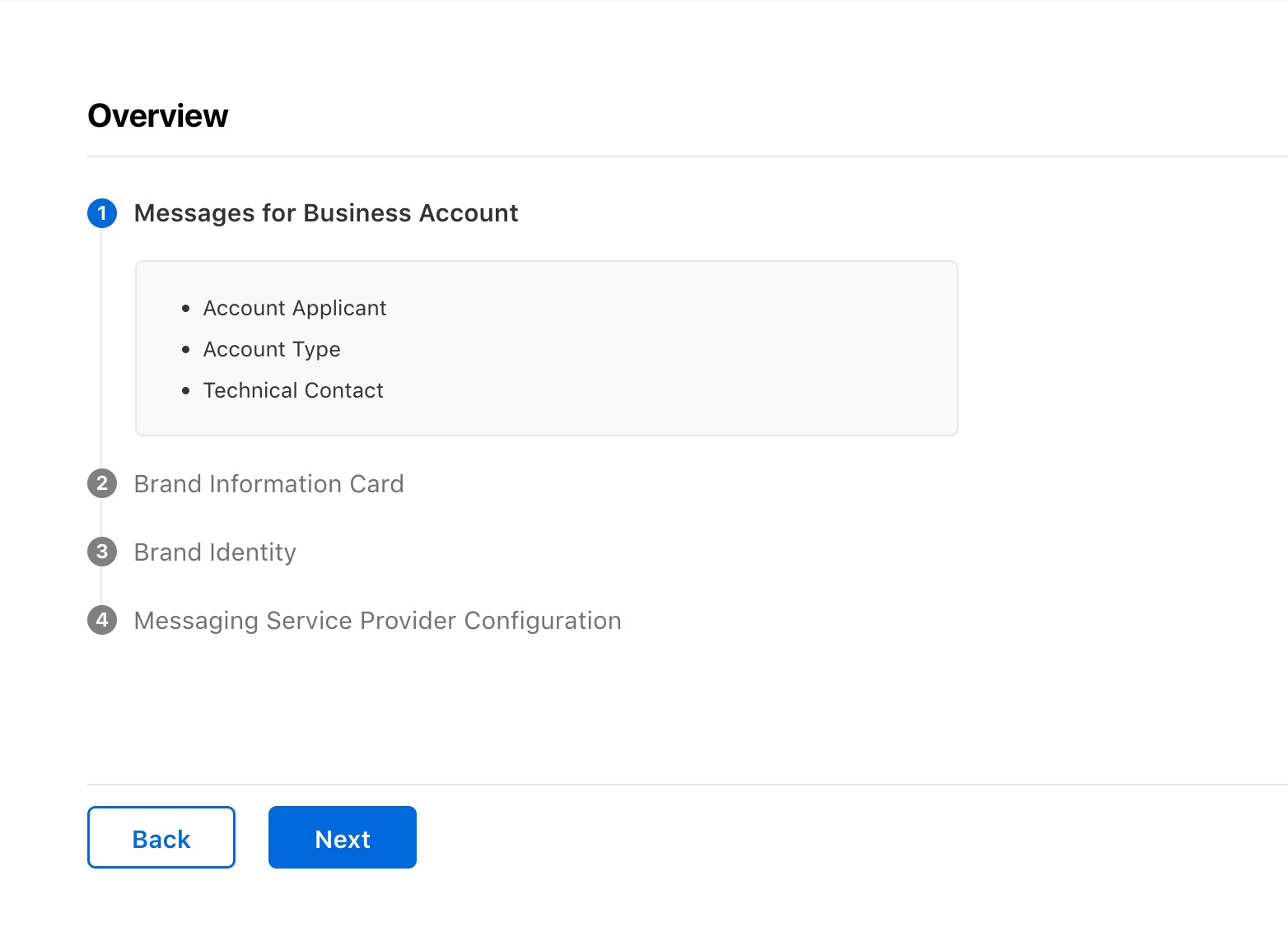Image resolution: width=1288 pixels, height=927 pixels.
Task: Open Brand Information Card step
Action: pos(268,484)
